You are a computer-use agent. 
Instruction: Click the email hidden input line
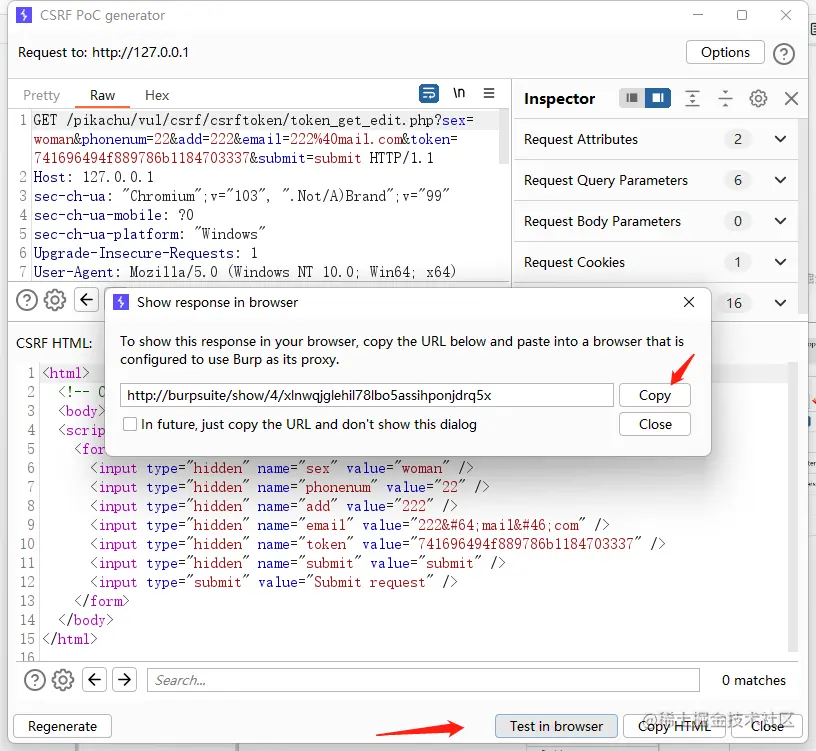point(350,525)
